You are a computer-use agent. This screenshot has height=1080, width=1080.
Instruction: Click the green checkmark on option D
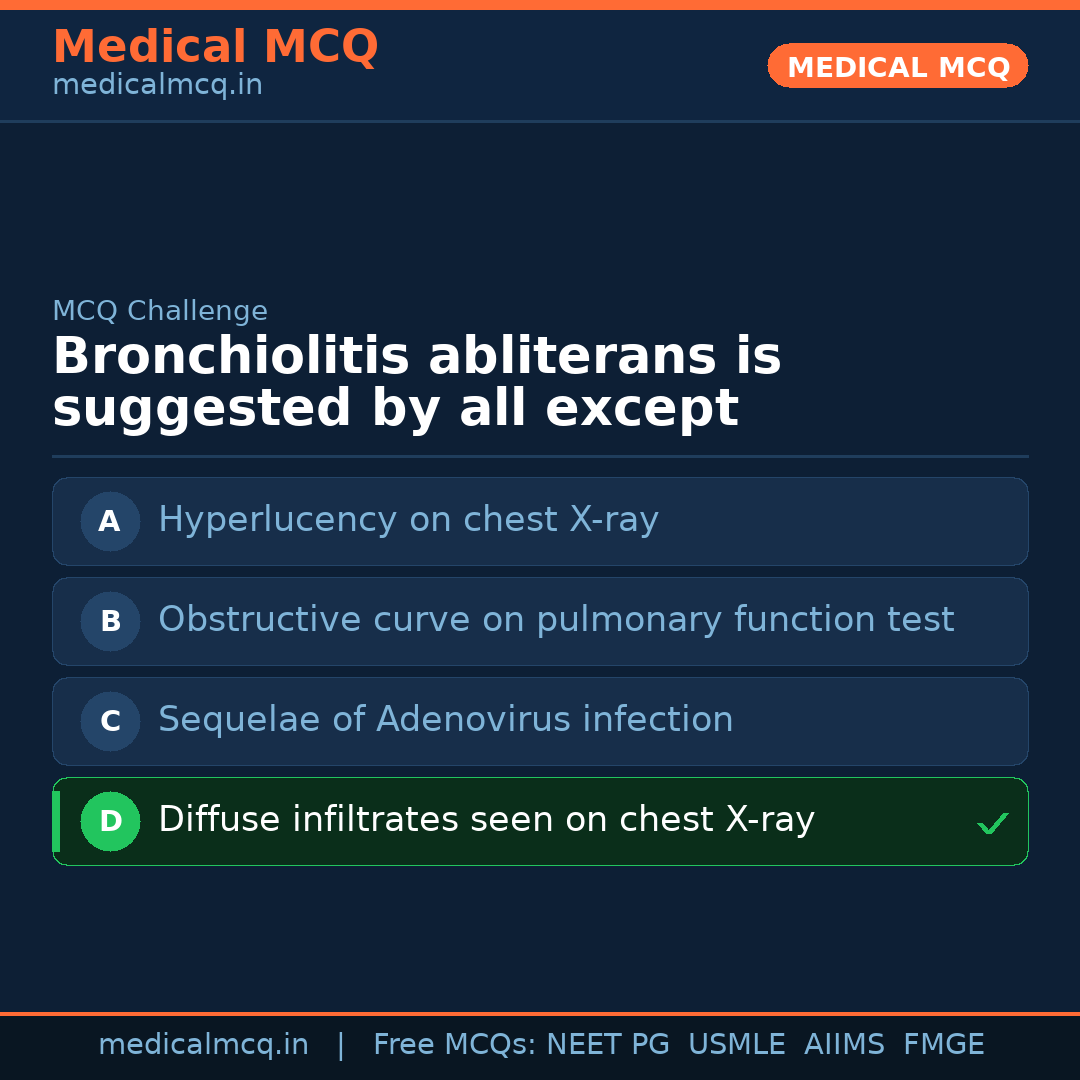992,824
